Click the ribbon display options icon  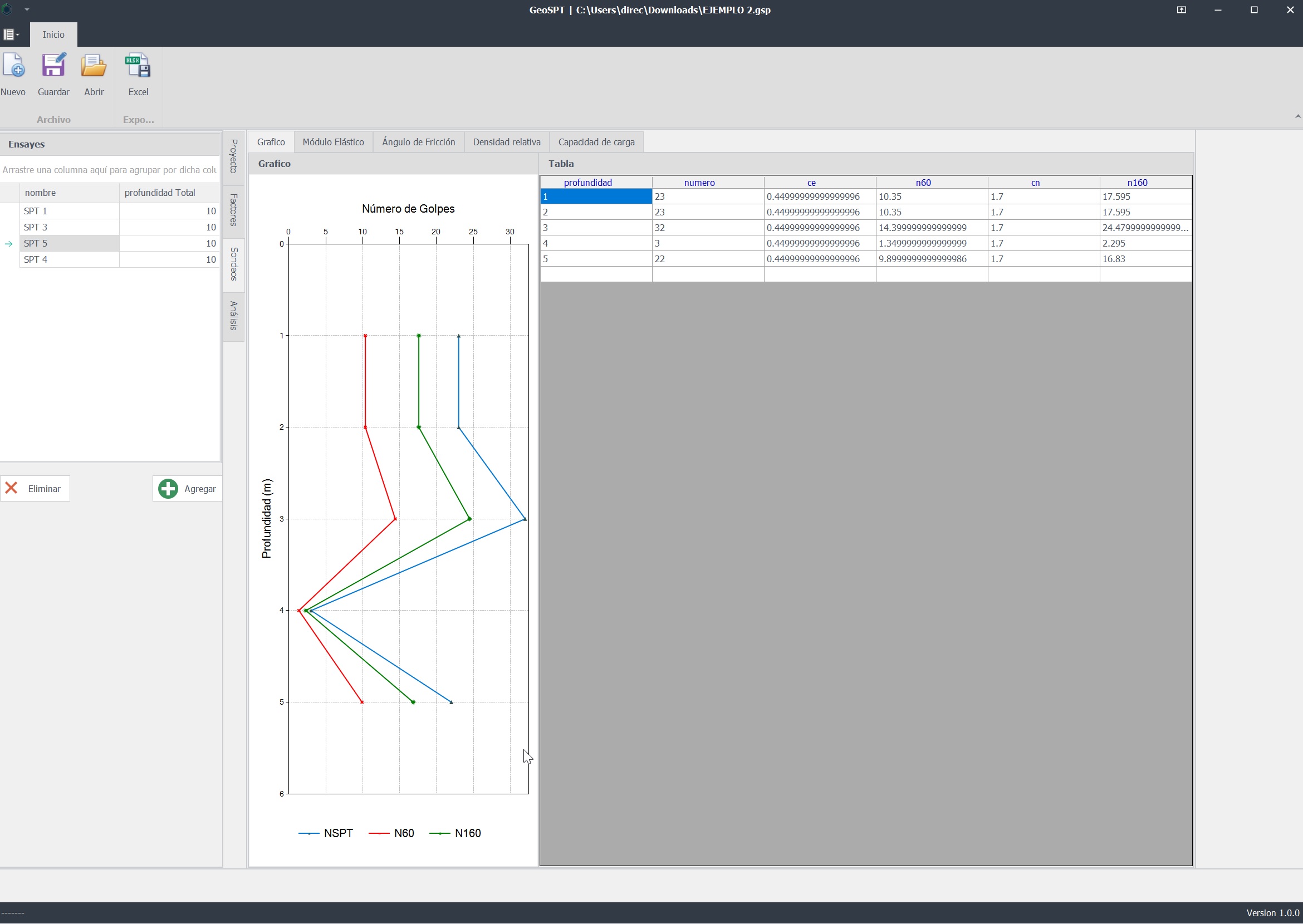(1181, 9)
